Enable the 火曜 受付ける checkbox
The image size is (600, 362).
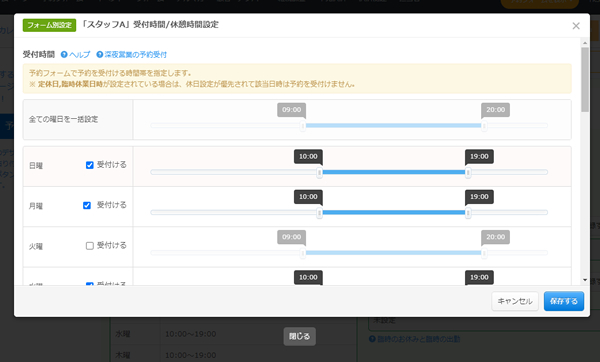90,246
